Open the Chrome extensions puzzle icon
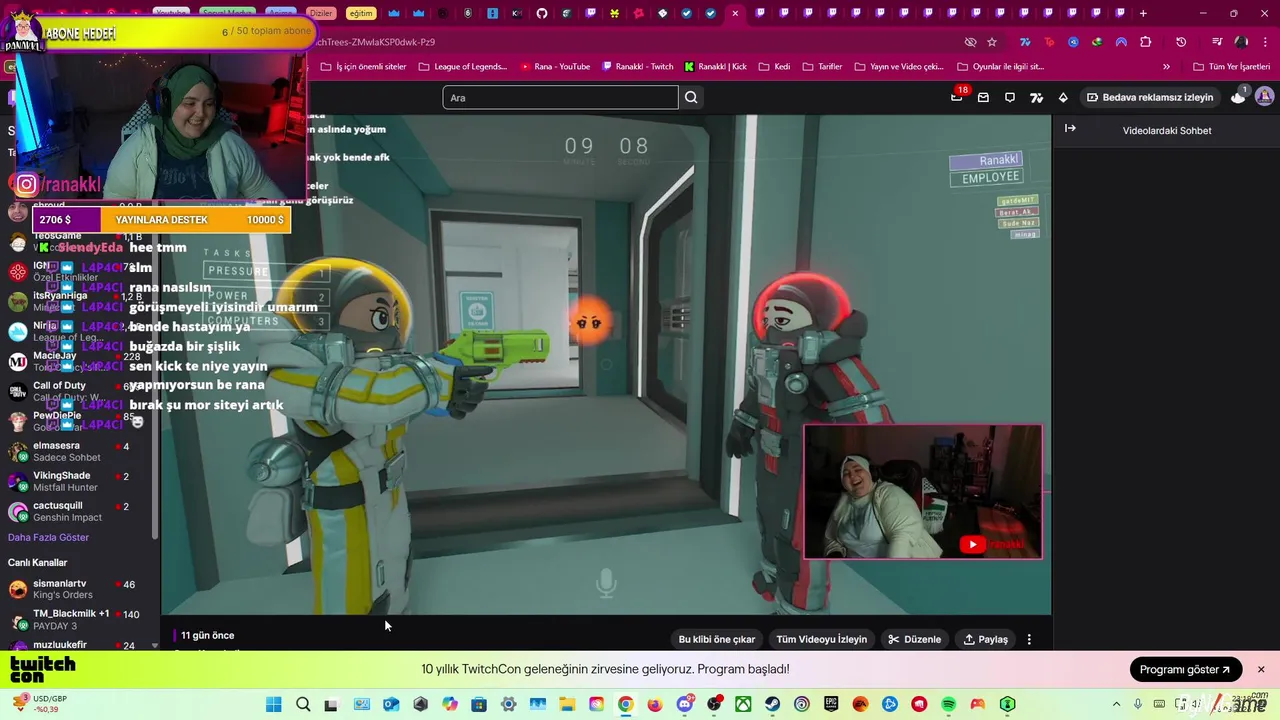The image size is (1280, 720). (1146, 42)
